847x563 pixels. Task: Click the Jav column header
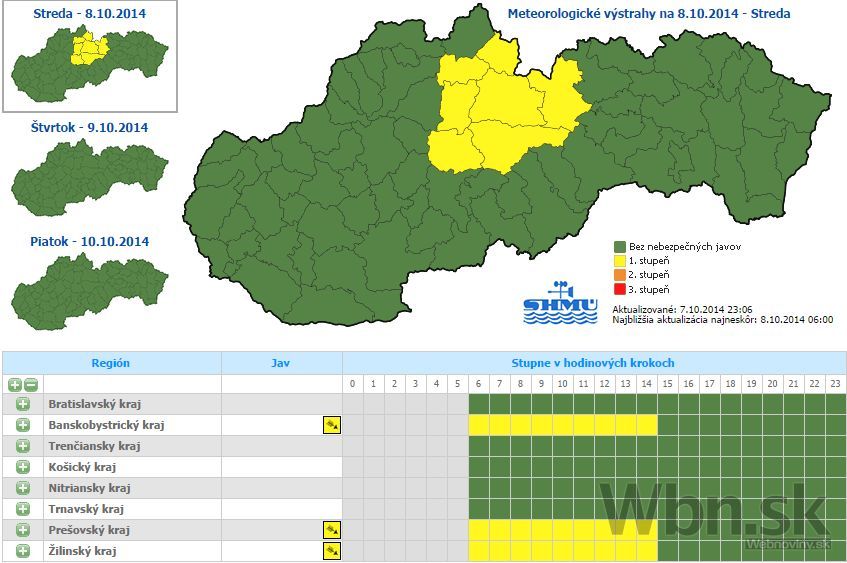(281, 363)
